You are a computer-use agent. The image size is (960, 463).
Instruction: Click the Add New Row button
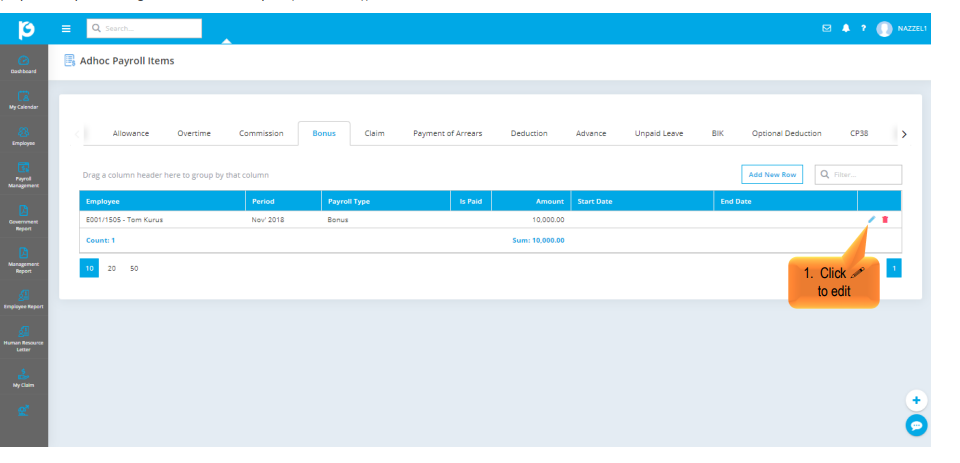point(773,175)
